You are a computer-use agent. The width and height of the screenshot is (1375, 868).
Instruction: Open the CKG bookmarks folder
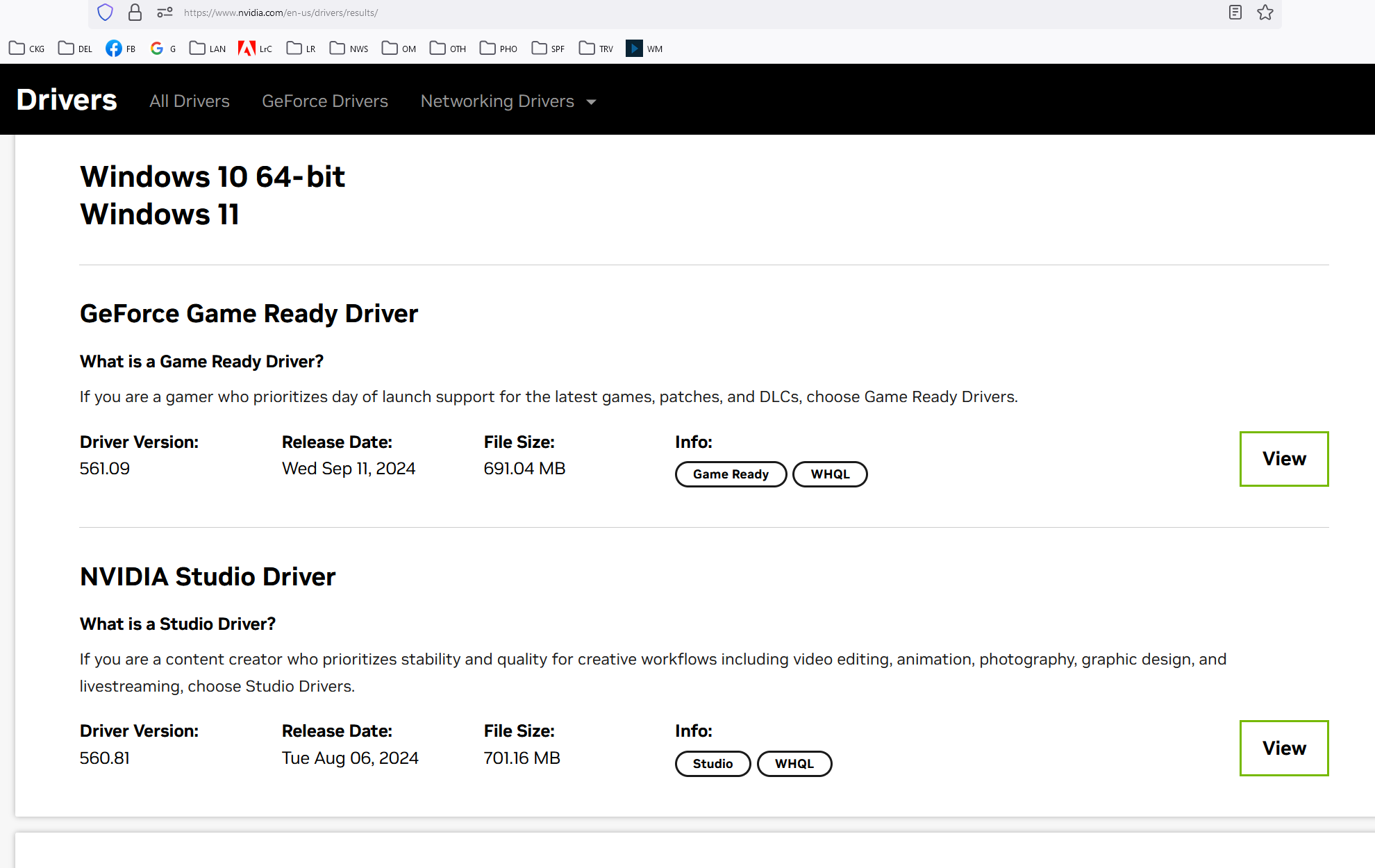(x=27, y=49)
